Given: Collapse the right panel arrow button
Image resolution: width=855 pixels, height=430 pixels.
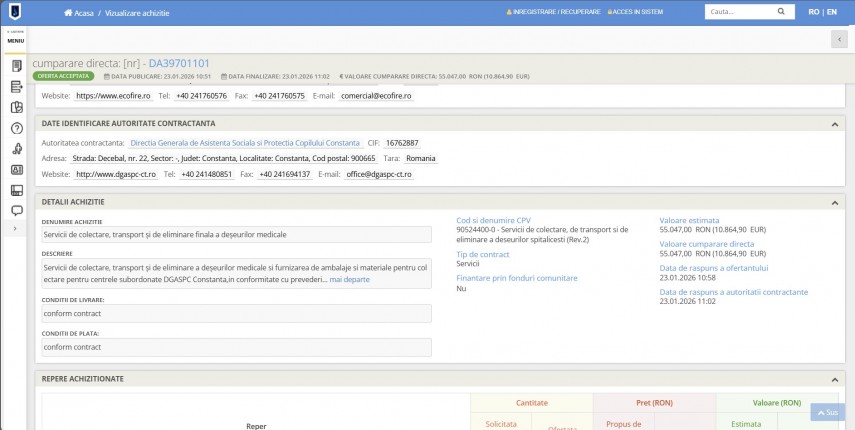Looking at the screenshot, I should point(839,39).
